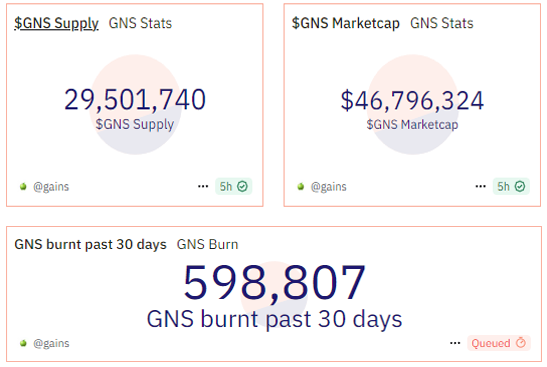Click the check-circle icon on $GNS Marketcap card

click(x=520, y=187)
